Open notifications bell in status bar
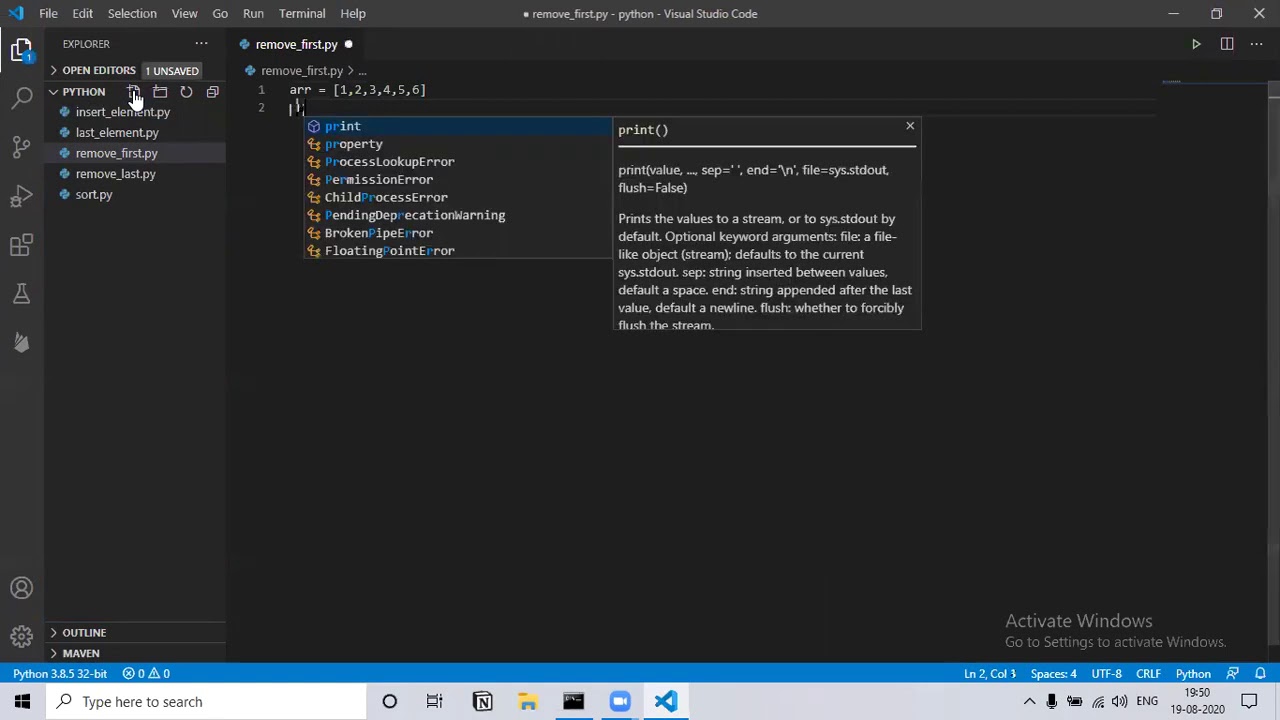 point(1261,674)
